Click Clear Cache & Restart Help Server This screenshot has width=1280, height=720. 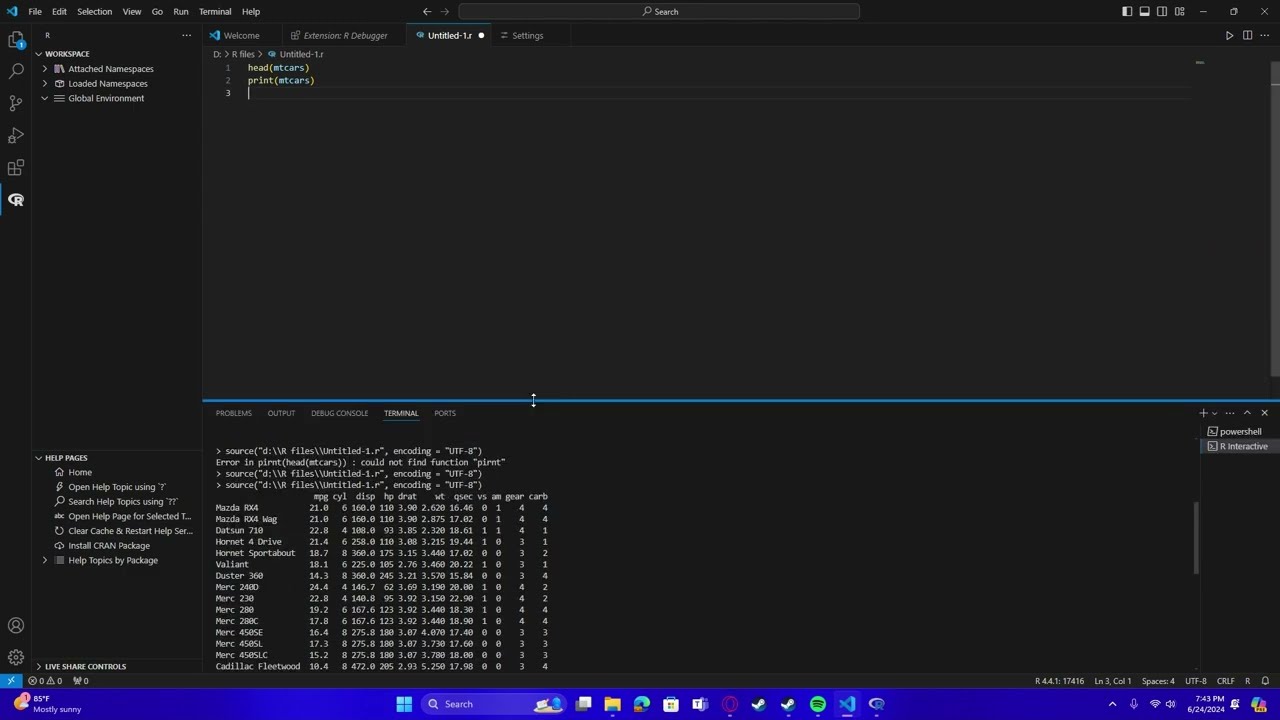130,531
